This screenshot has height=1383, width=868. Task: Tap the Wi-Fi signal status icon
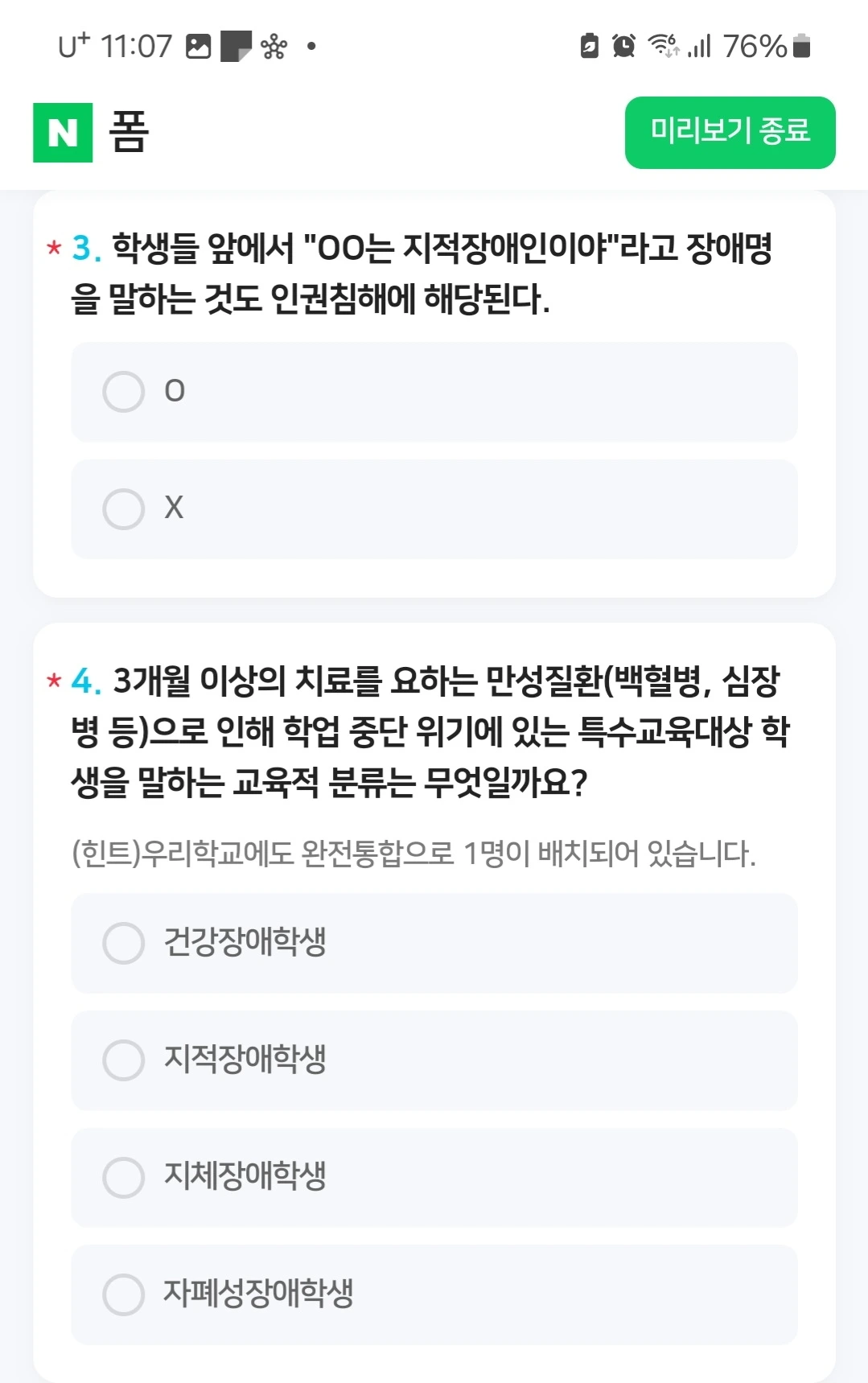tap(664, 46)
